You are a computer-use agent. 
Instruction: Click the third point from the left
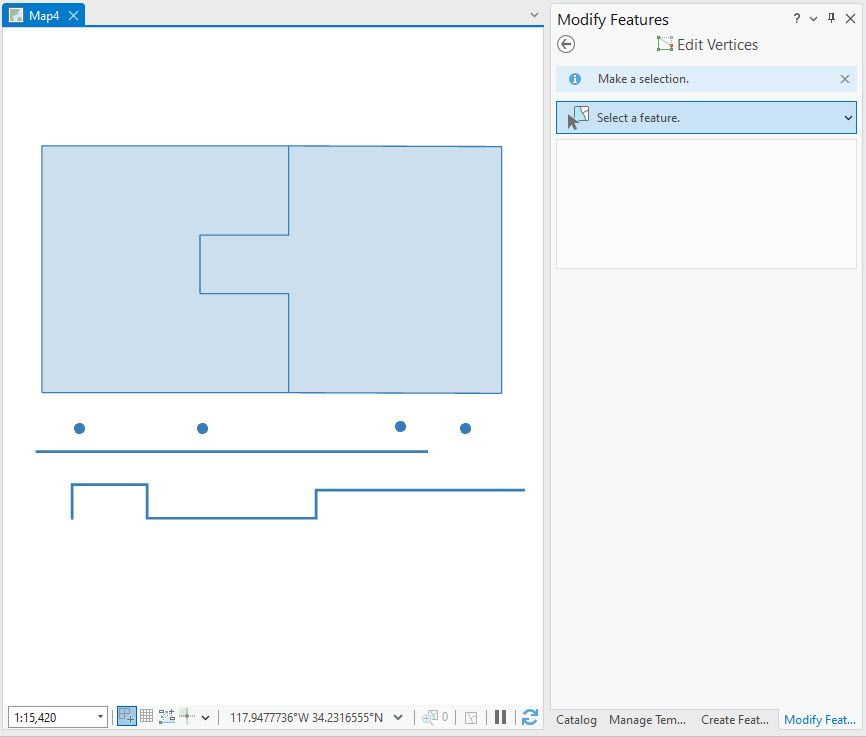[x=400, y=427]
